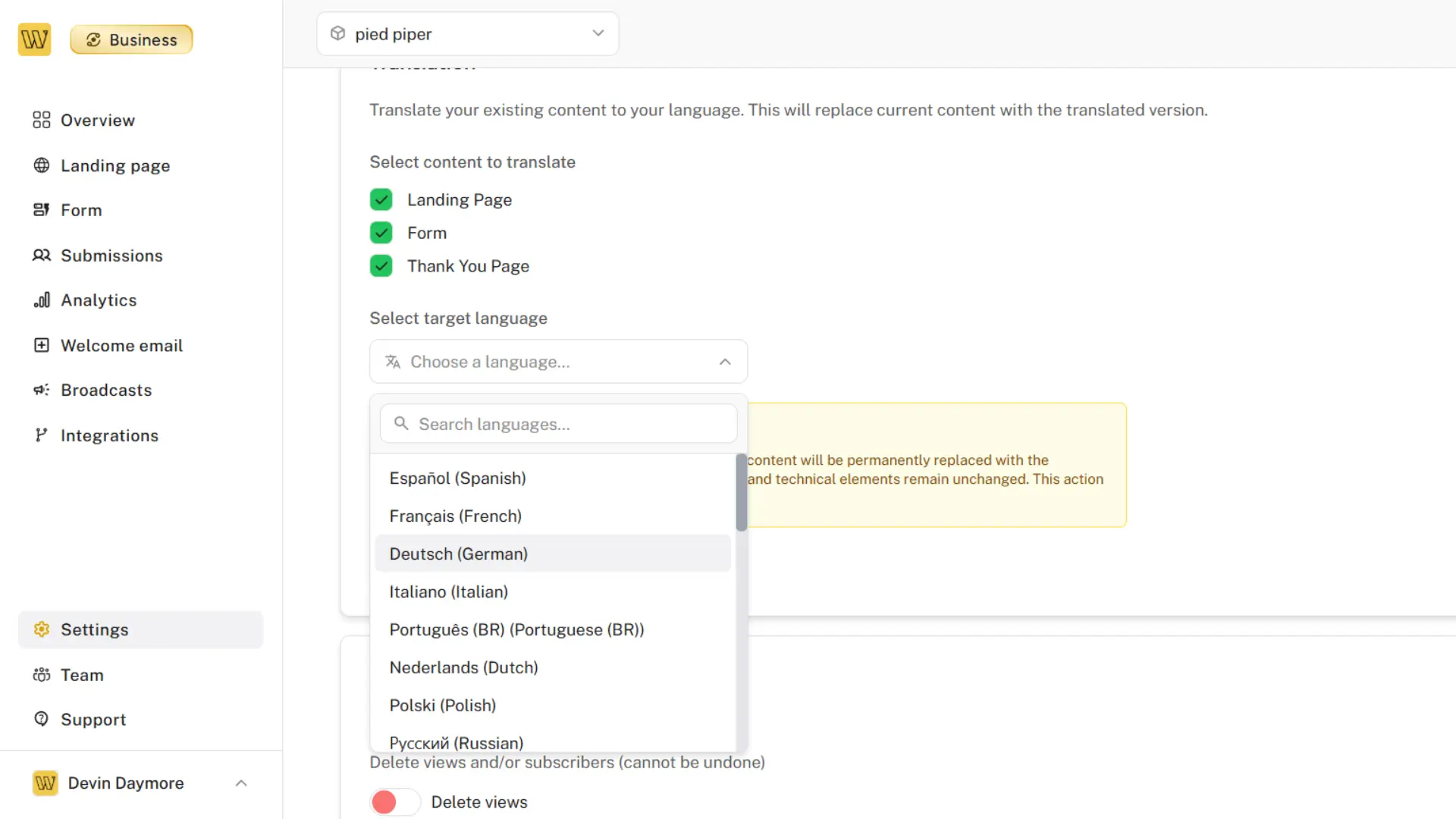Image resolution: width=1456 pixels, height=819 pixels.
Task: Click the Submissions people icon
Action: coord(41,256)
